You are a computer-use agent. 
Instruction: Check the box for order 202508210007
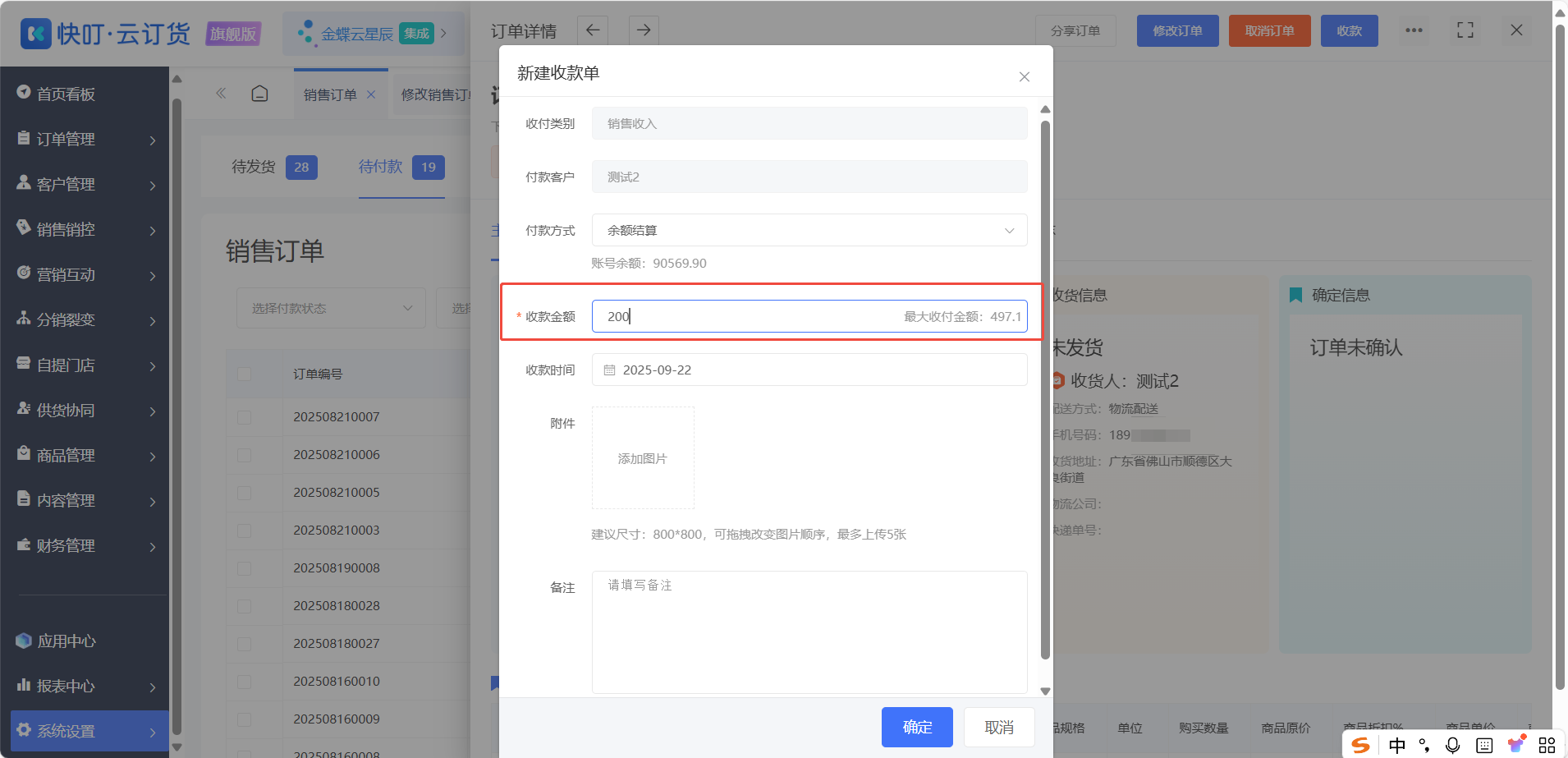[244, 417]
